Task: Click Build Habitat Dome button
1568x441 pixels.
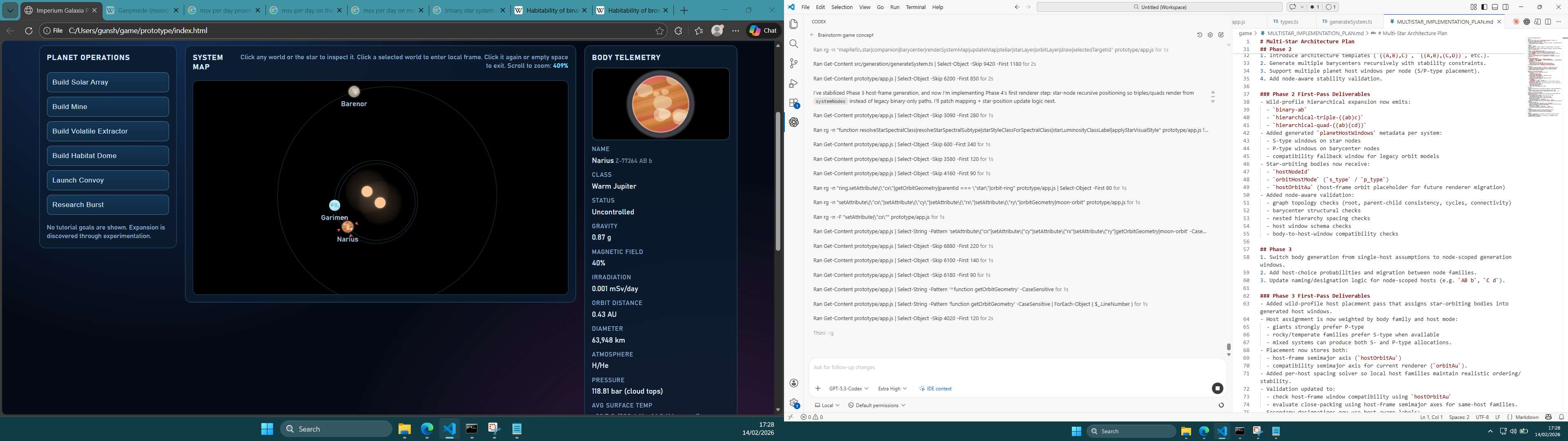Action: pyautogui.click(x=108, y=156)
